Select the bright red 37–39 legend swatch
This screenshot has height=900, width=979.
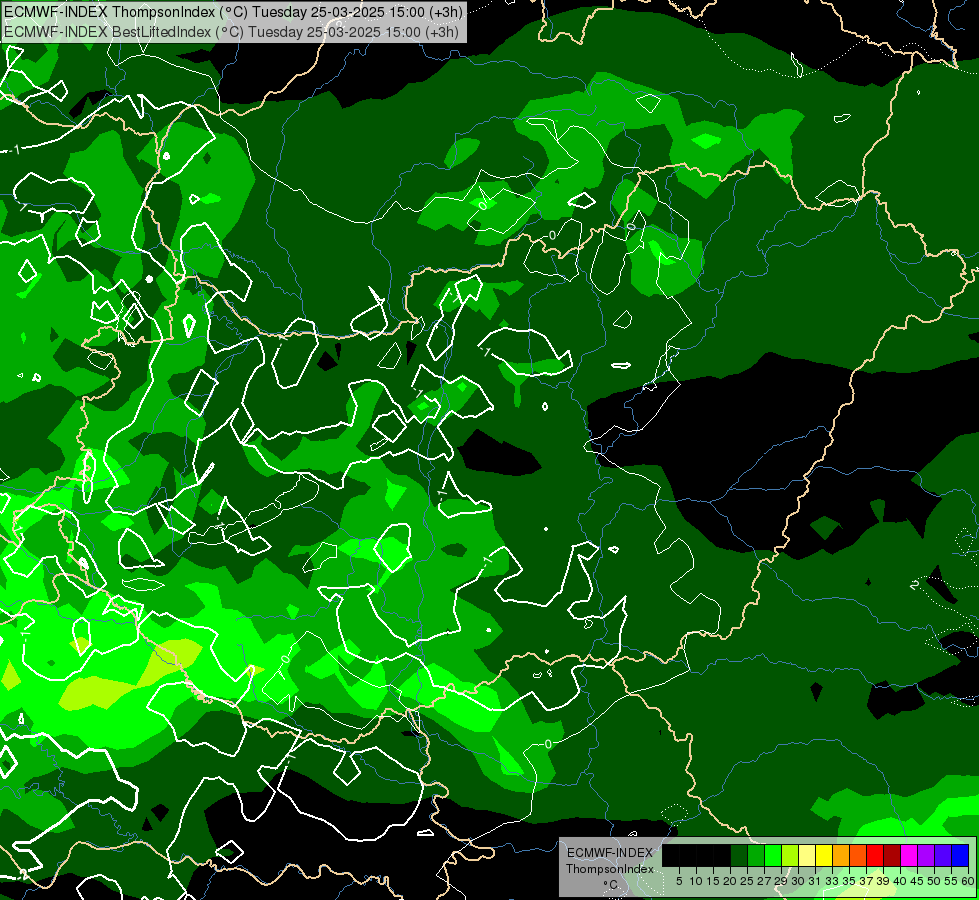875,855
